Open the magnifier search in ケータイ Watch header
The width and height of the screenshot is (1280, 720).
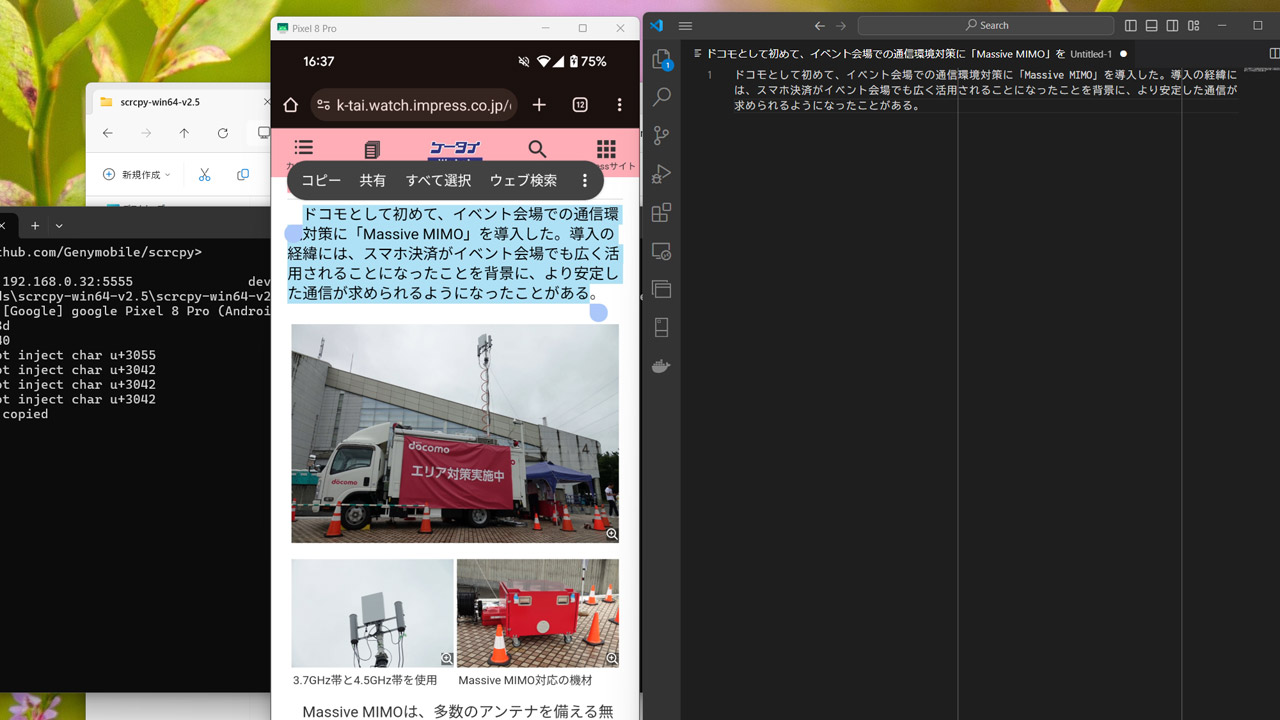tap(537, 148)
